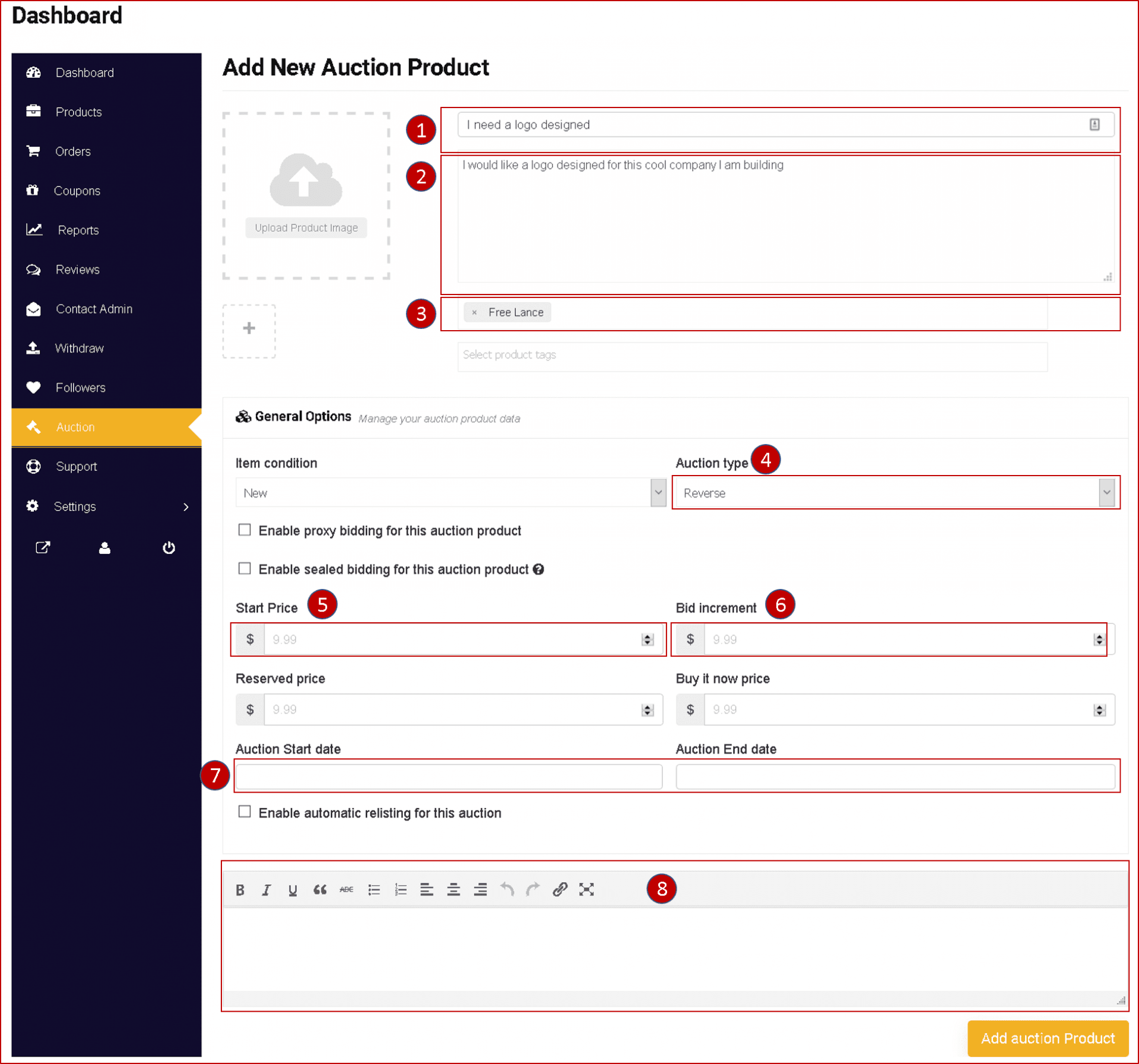Click the Upload Product Image button
This screenshot has height=1064, width=1139.
click(306, 228)
